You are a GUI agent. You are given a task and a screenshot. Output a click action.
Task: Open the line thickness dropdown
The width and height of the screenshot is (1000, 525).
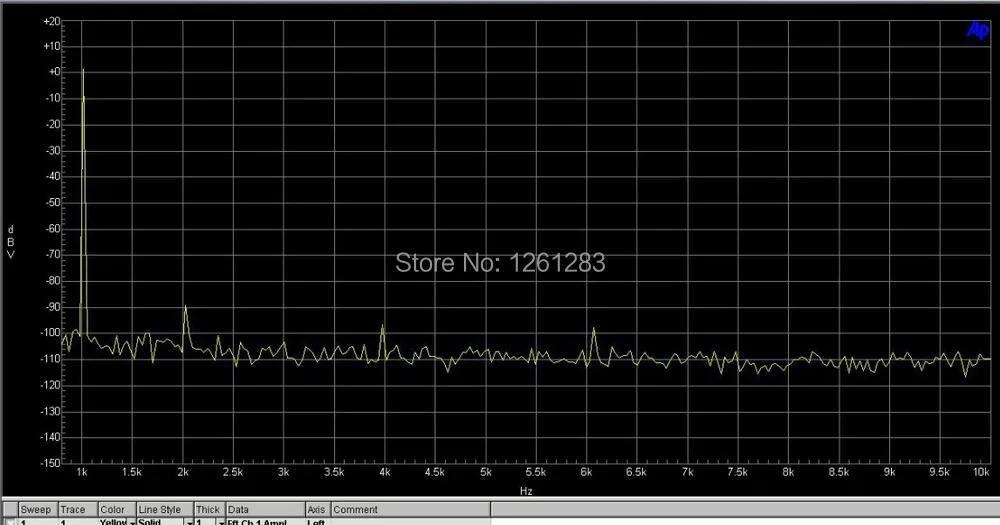[221, 522]
